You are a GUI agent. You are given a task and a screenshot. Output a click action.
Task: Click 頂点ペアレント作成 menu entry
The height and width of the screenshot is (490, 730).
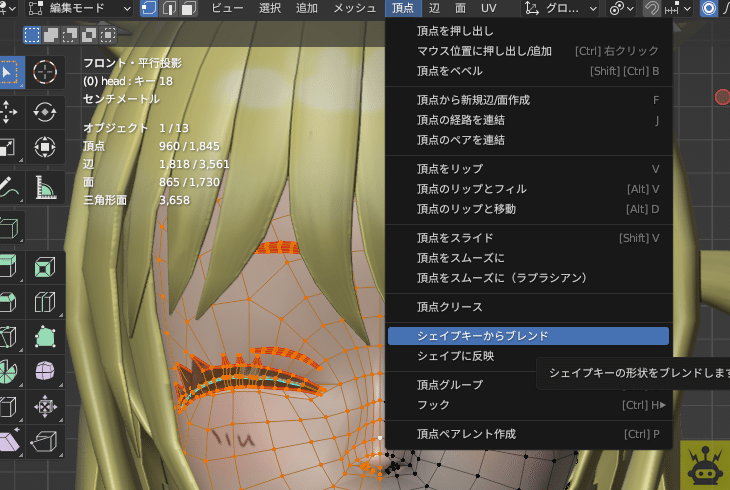(x=528, y=434)
